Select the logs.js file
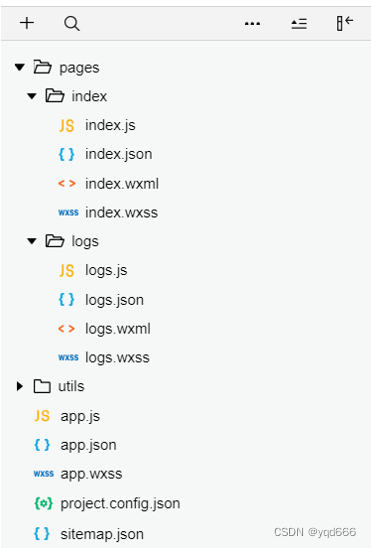This screenshot has height=548, width=371. coord(106,271)
